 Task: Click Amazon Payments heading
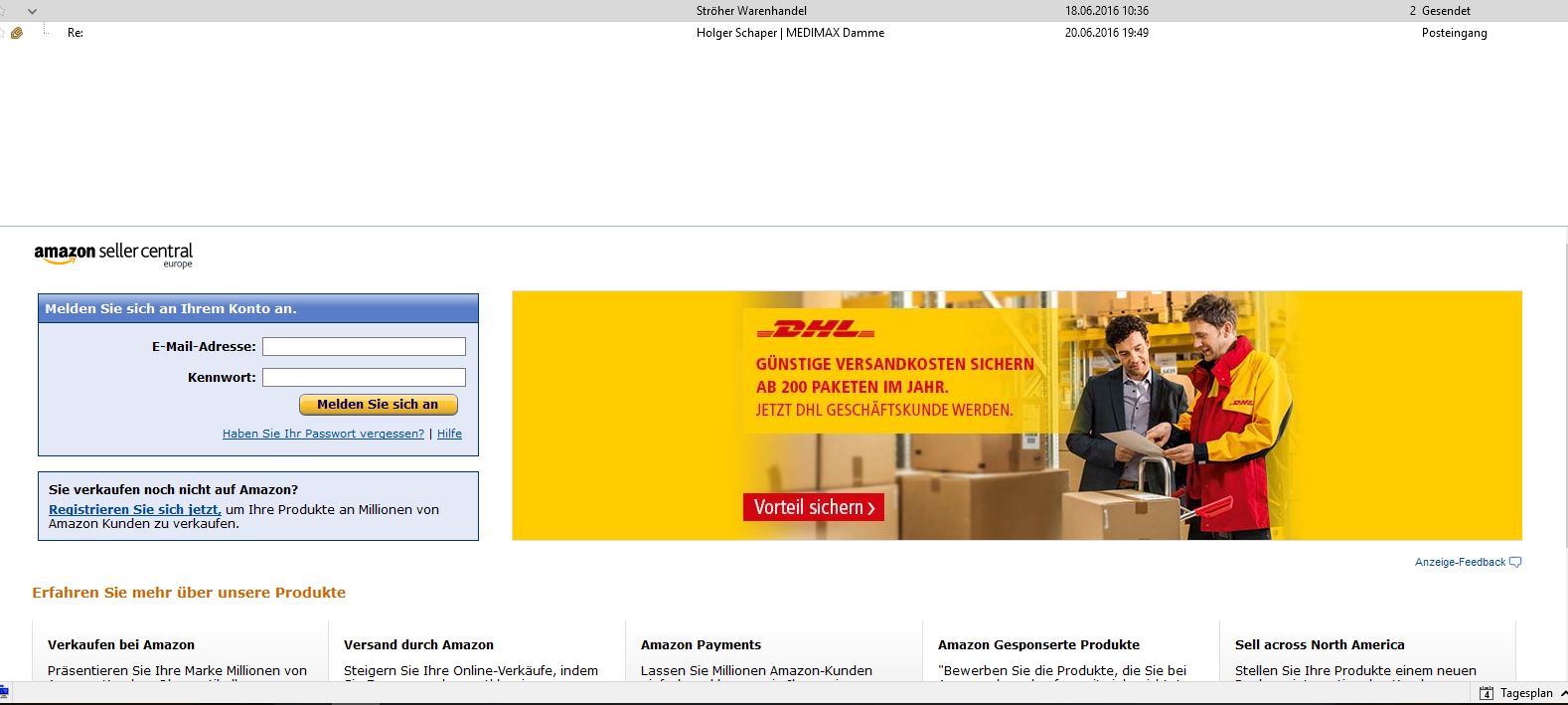(x=701, y=644)
